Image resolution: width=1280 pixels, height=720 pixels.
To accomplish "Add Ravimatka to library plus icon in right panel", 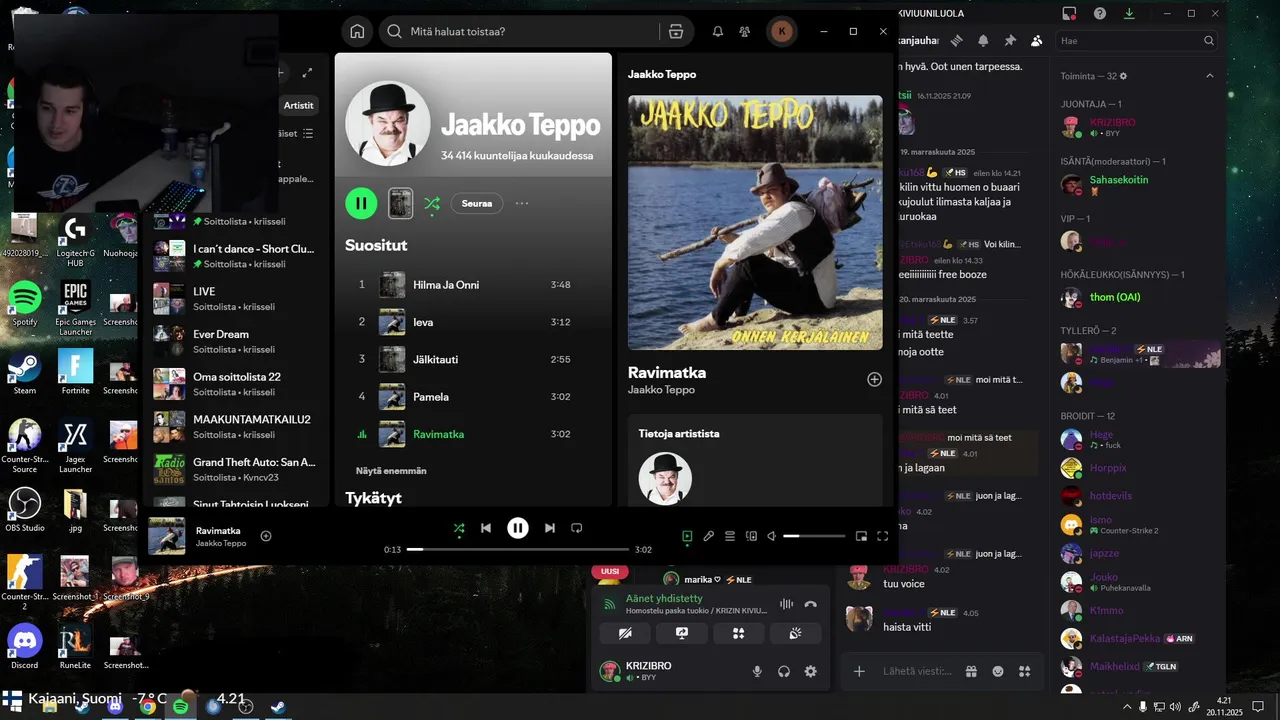I will (874, 379).
